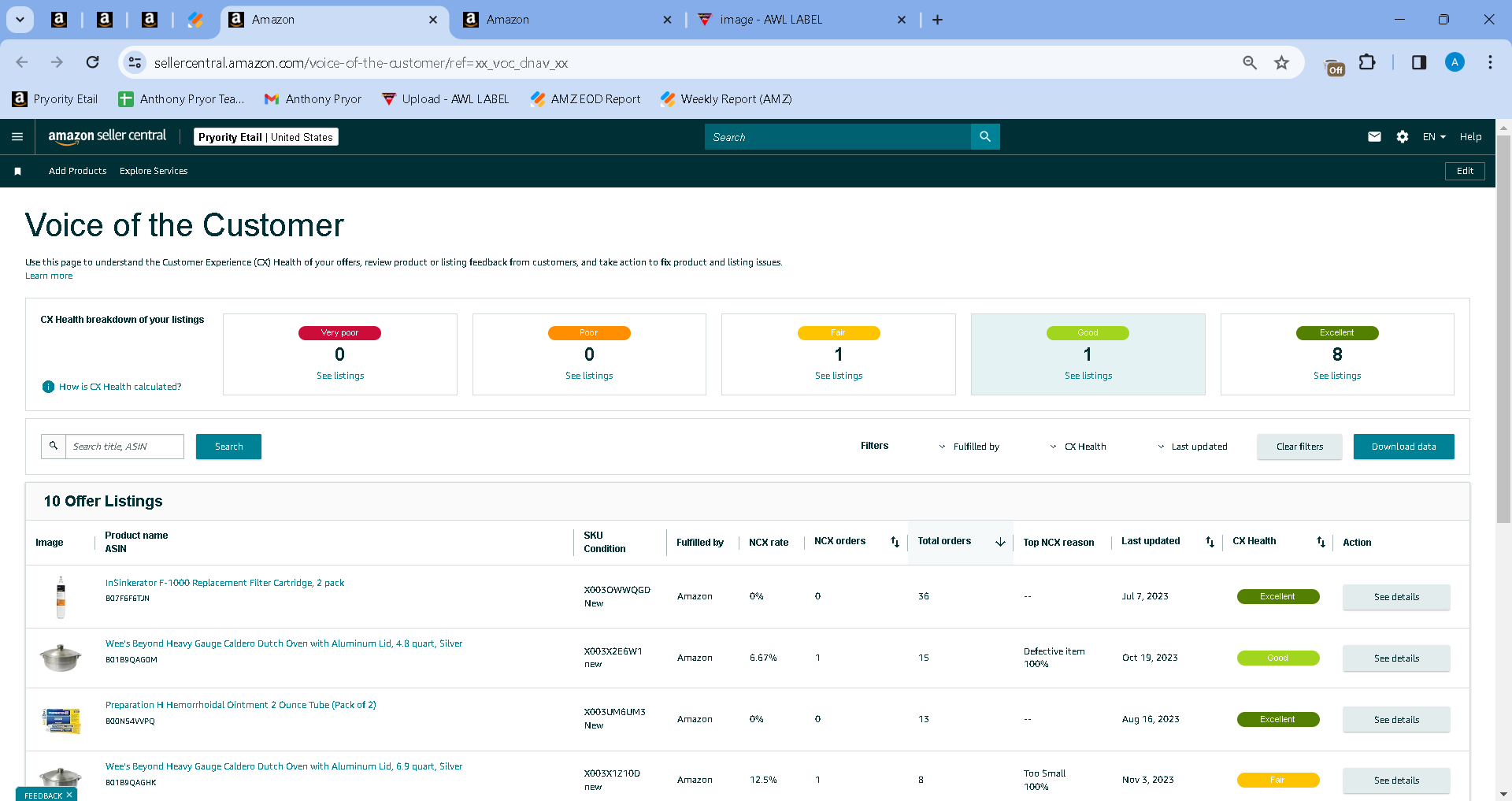Open the Chrome profile avatar

coord(1455,62)
